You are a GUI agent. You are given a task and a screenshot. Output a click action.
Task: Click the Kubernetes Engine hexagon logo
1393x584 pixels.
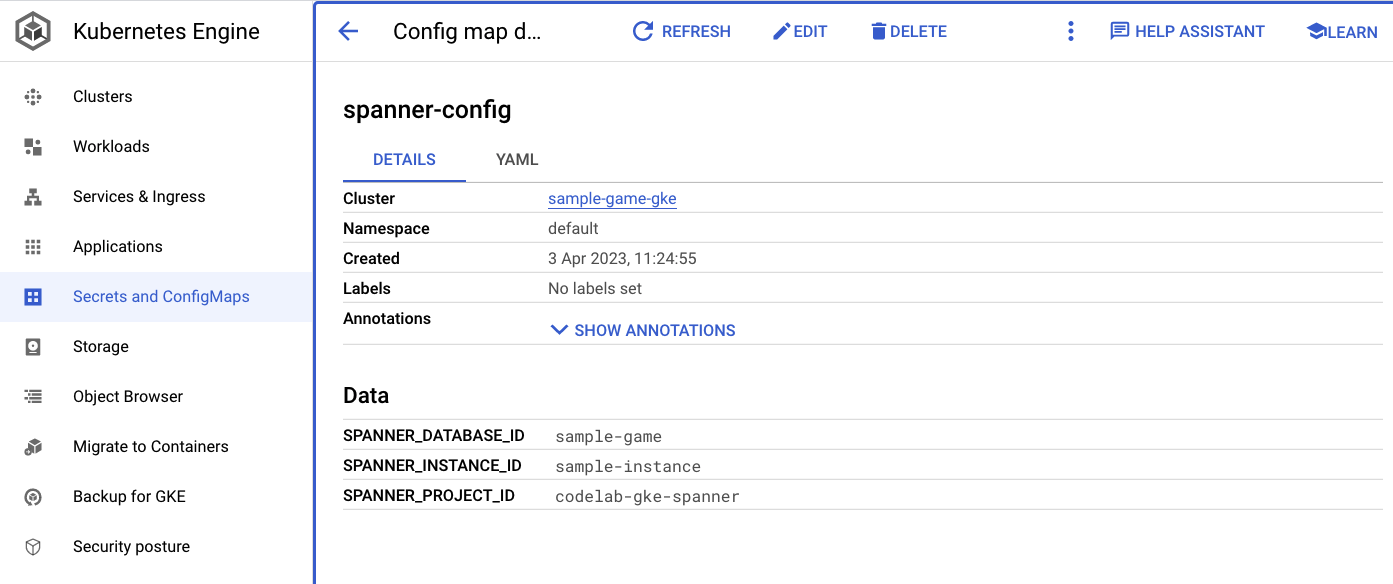click(x=33, y=31)
